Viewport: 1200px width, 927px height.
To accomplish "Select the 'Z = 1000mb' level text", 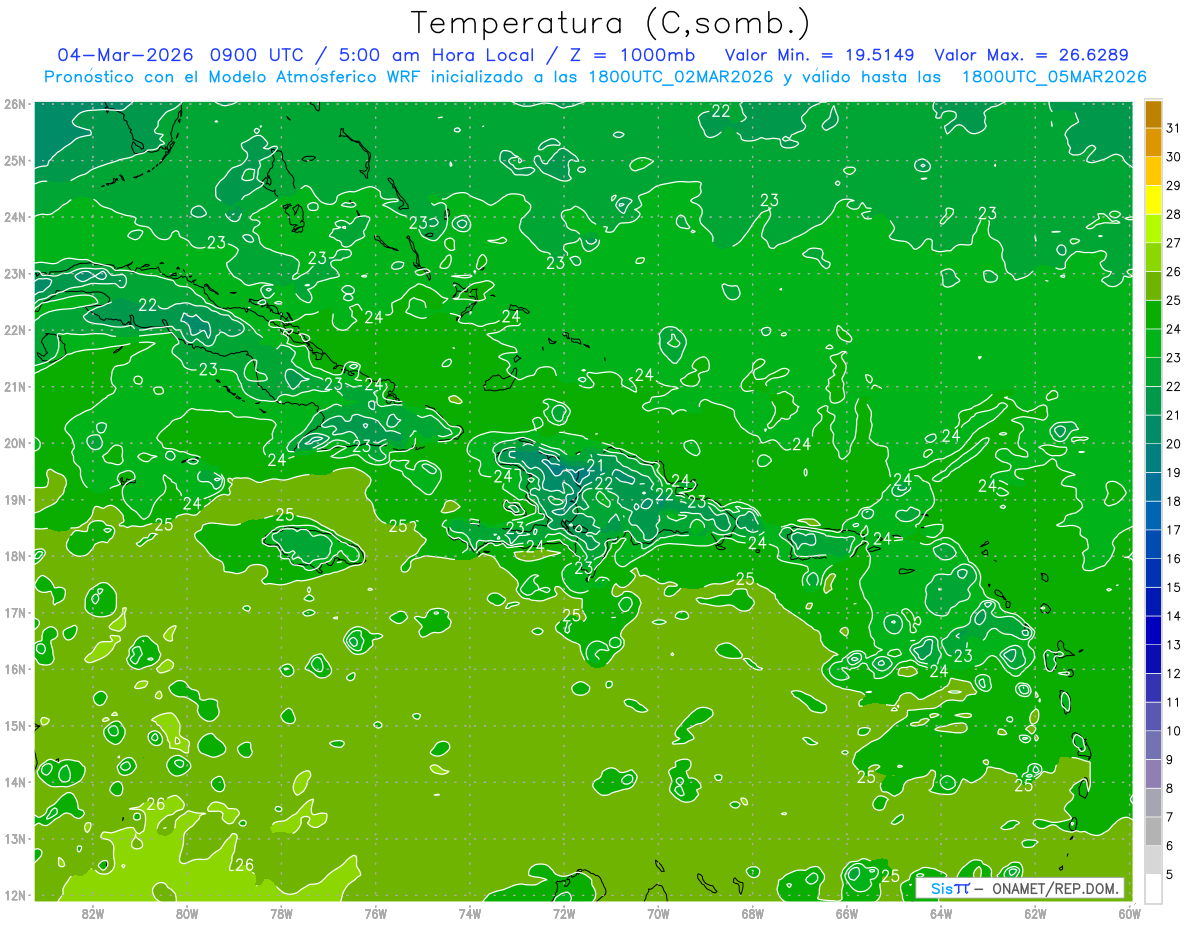I will click(x=630, y=55).
